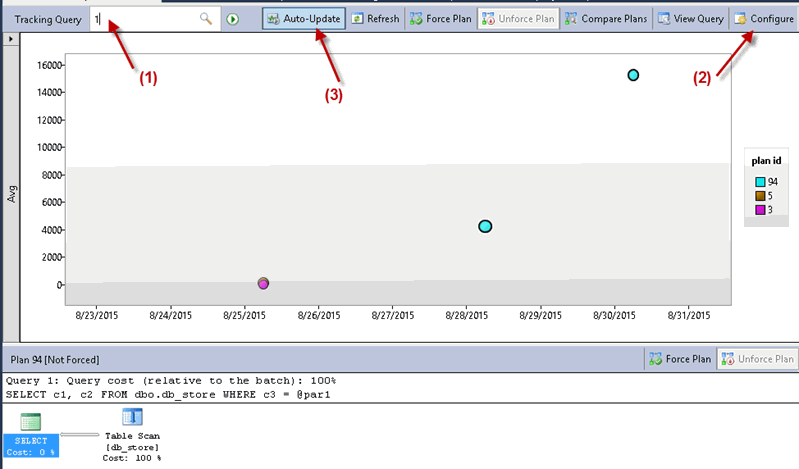799x469 pixels.
Task: Click Force Plan in the plan pane header
Action: pos(680,359)
